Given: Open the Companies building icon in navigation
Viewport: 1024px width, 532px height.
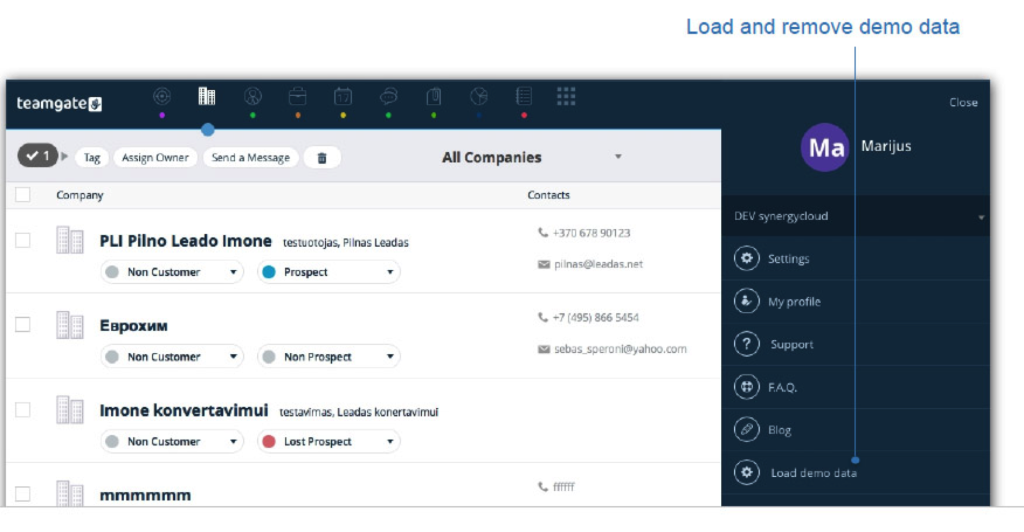Looking at the screenshot, I should (x=207, y=97).
